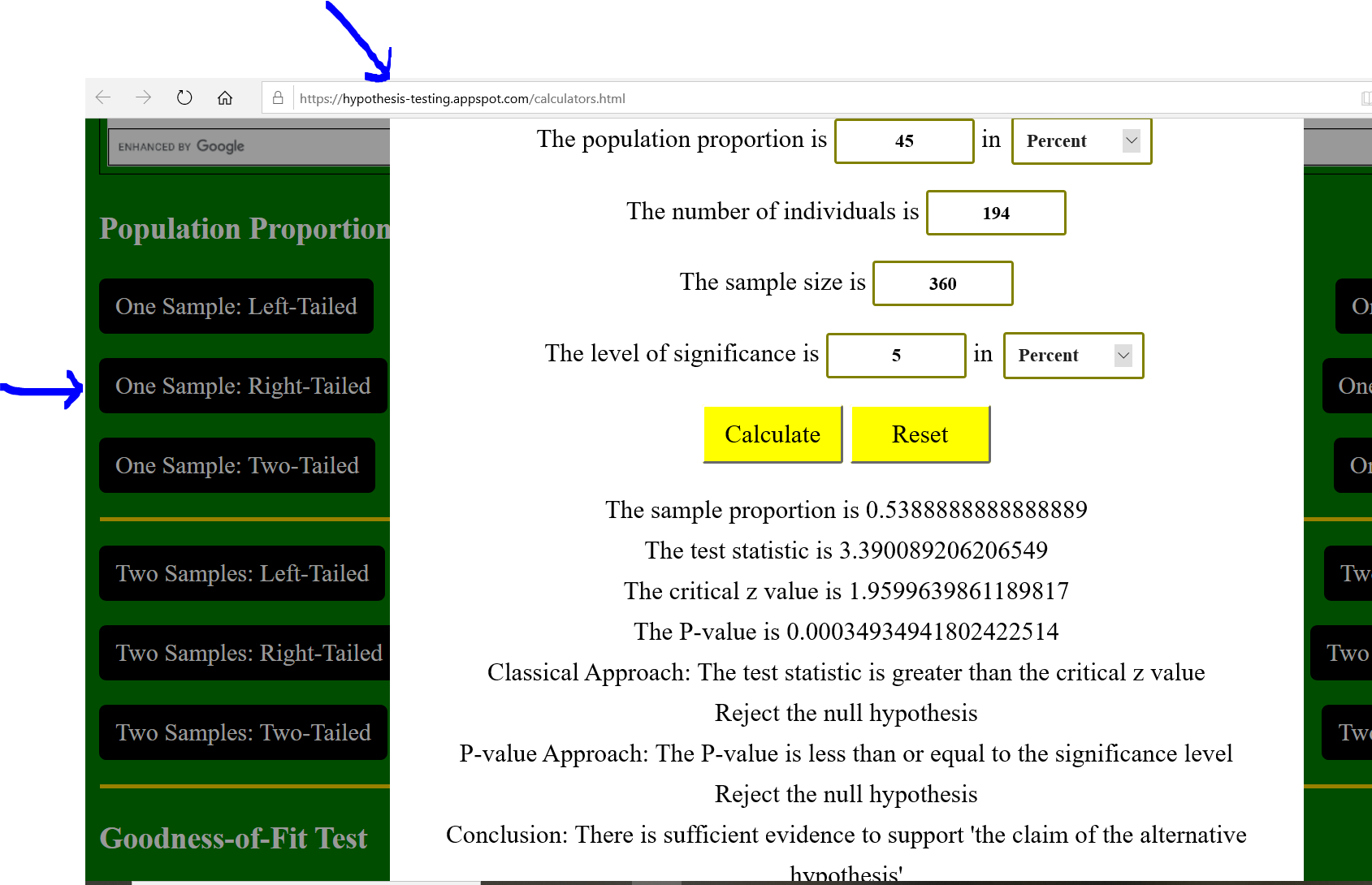Click the browser forward arrow
1372x885 pixels.
(144, 97)
